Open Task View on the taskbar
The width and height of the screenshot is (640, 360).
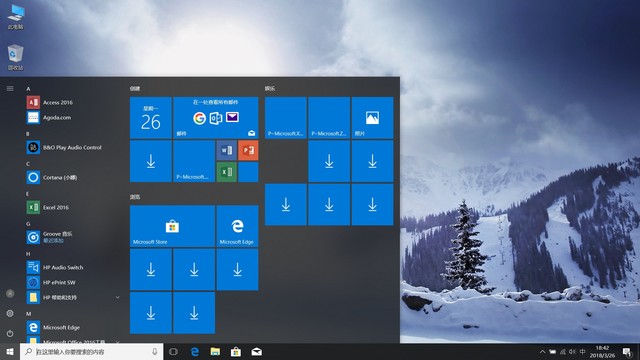pos(173,351)
